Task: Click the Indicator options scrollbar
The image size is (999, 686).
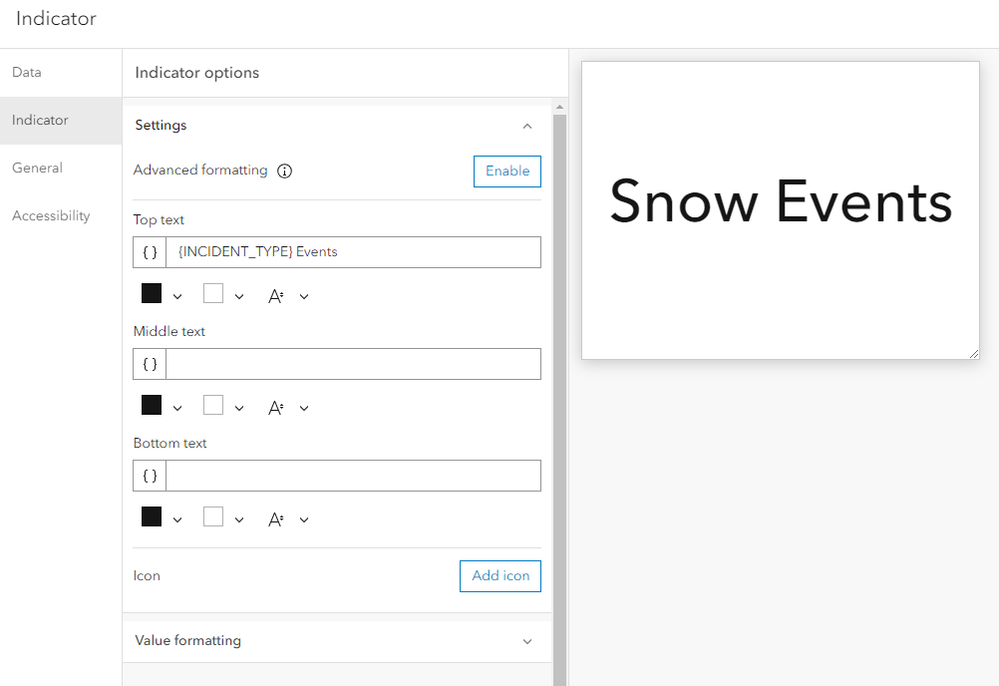Action: [x=559, y=400]
